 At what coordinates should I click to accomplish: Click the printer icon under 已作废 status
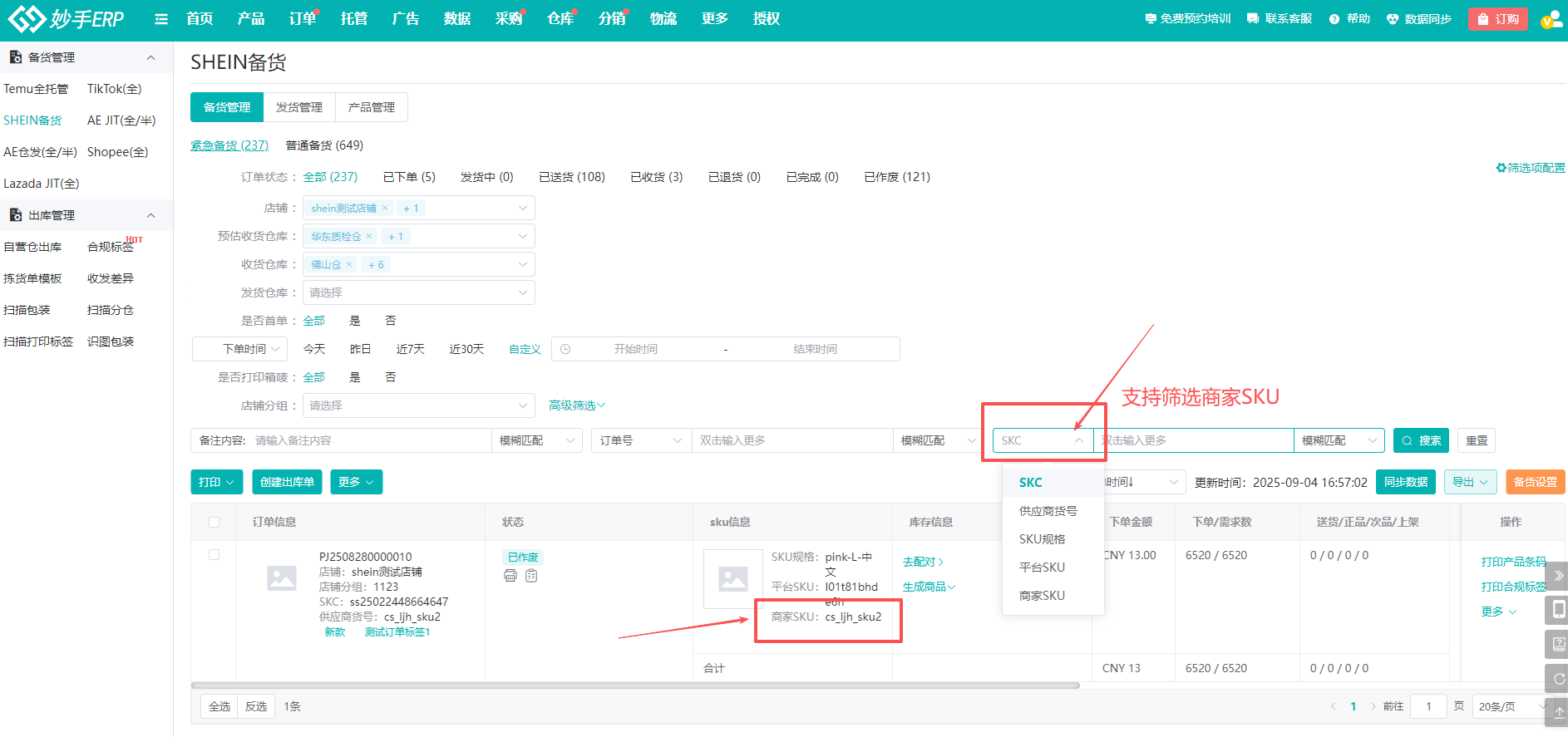(510, 576)
